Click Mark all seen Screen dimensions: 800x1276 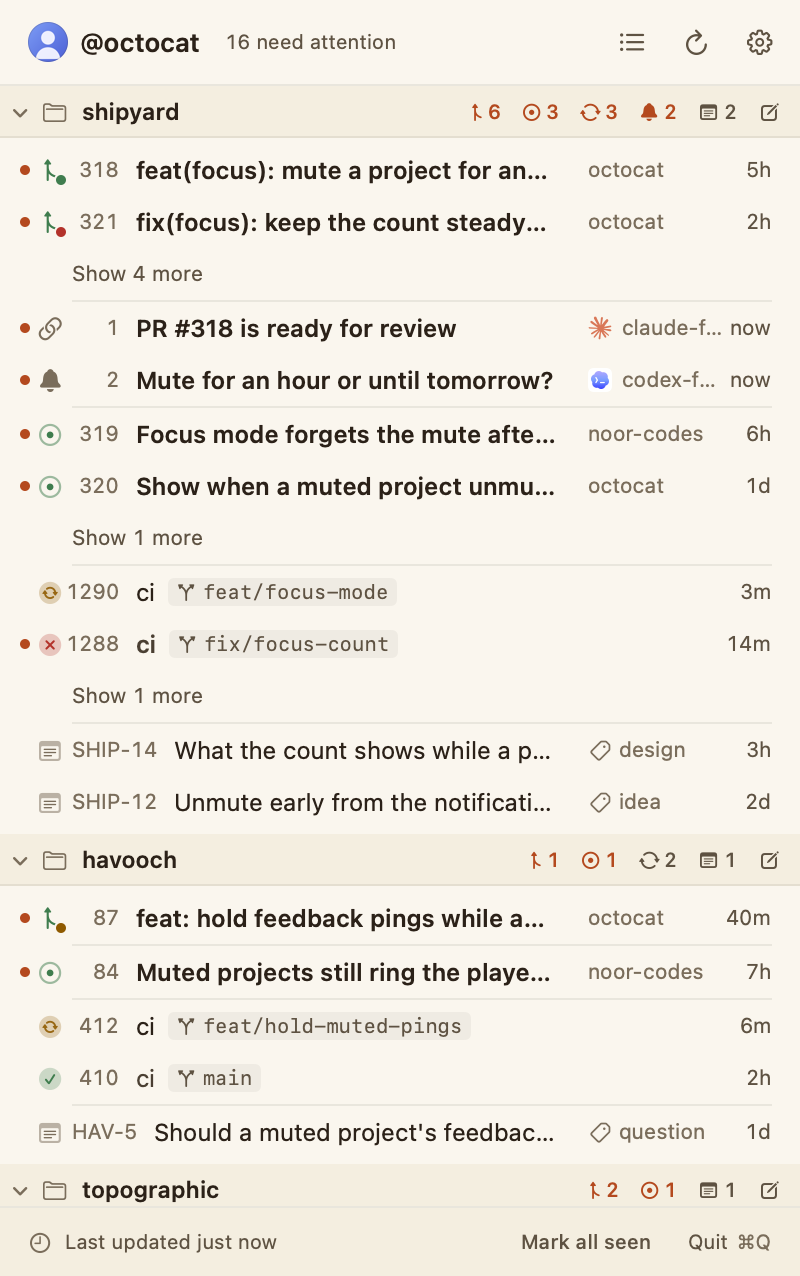pyautogui.click(x=586, y=1242)
